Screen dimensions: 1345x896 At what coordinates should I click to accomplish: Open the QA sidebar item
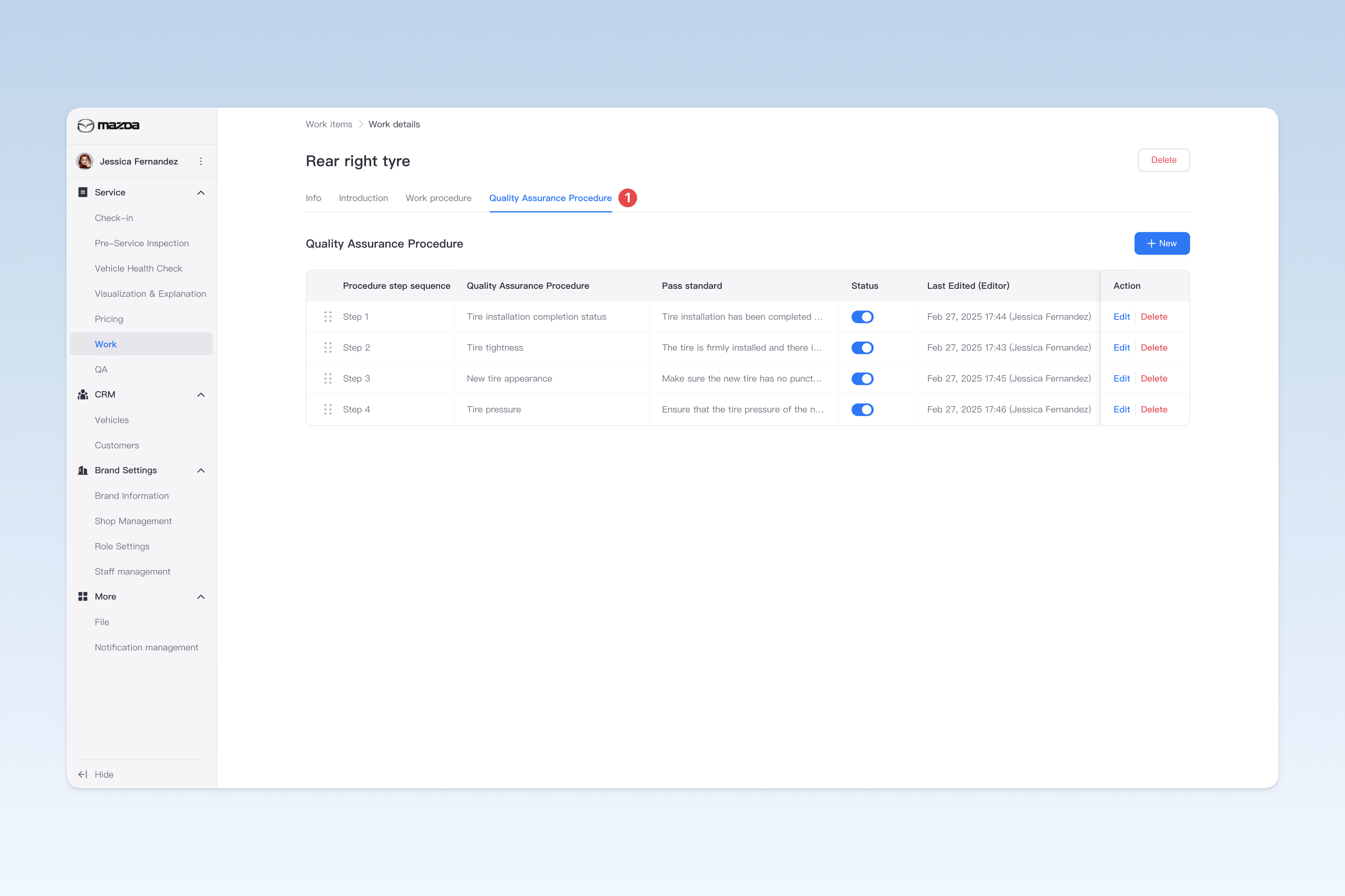coord(101,369)
